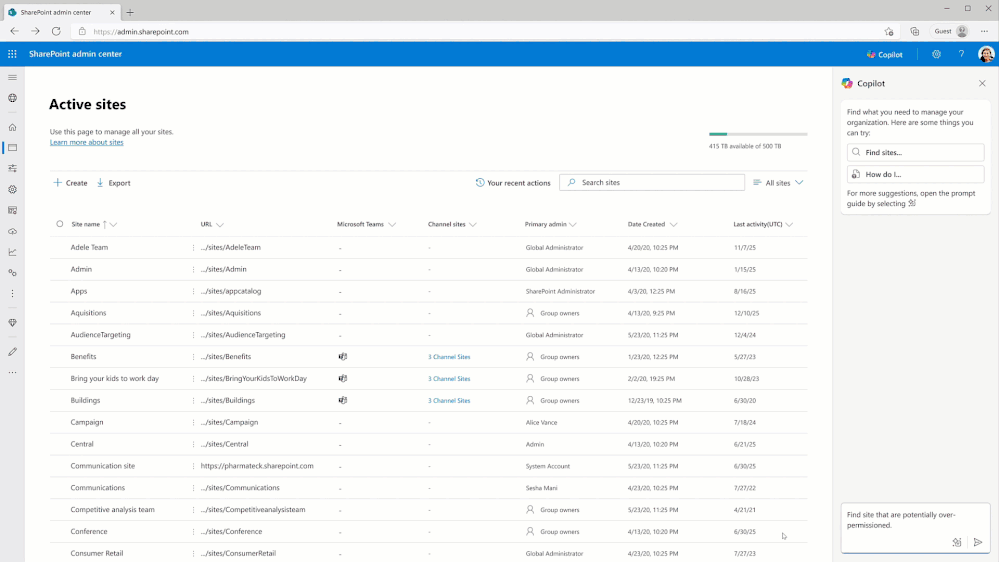This screenshot has width=999, height=562.
Task: Open the browser Settings and more menu
Action: coord(984,31)
